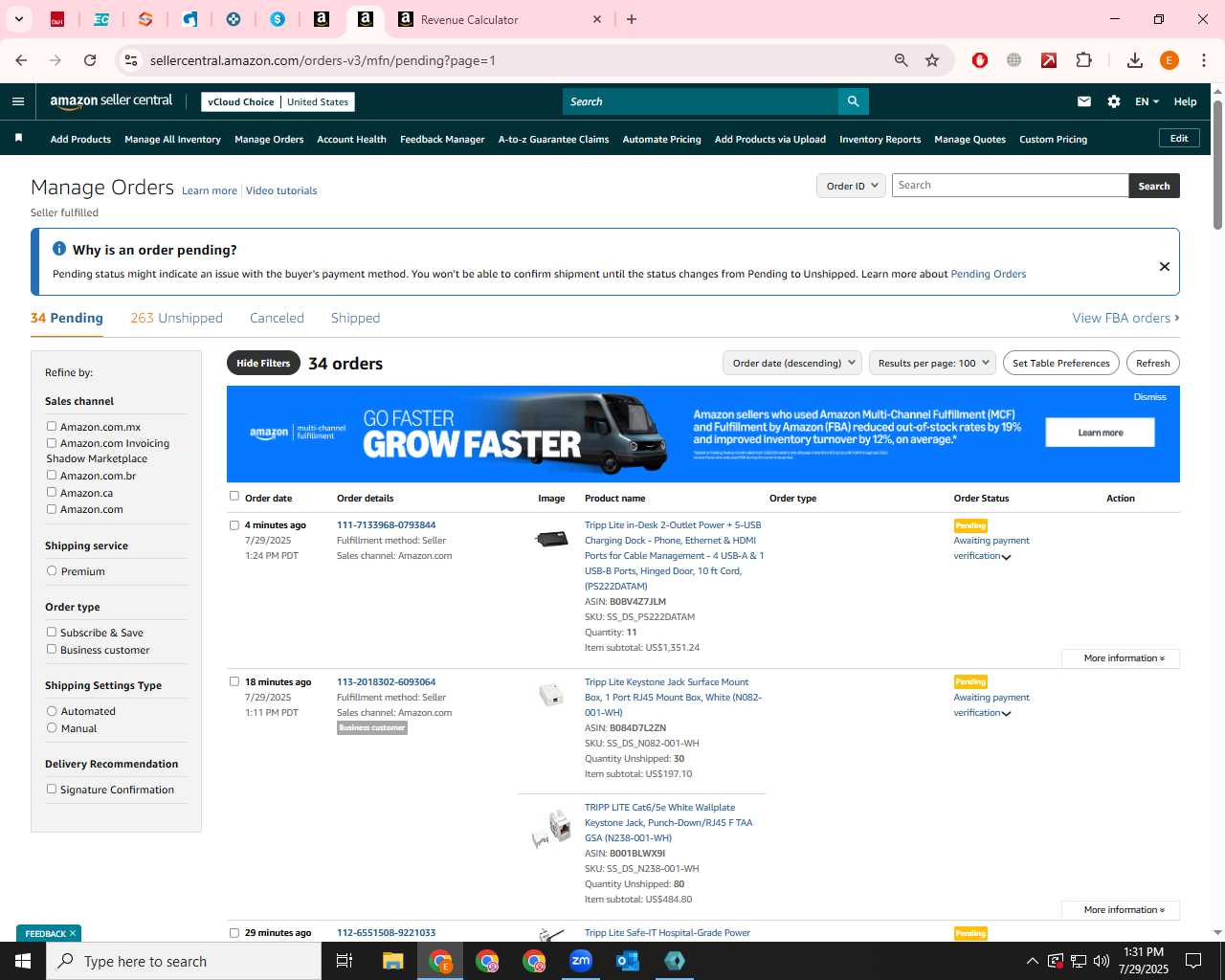Open Windows Start menu
The width and height of the screenshot is (1225, 980).
[23, 961]
